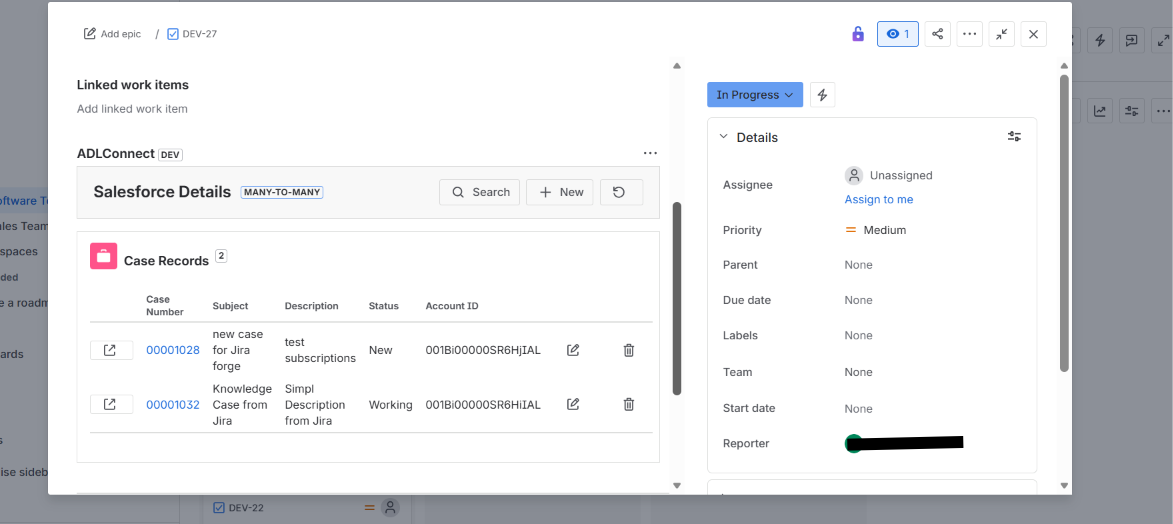
Task: Click the pink Case Records briefcase icon
Action: [x=103, y=256]
